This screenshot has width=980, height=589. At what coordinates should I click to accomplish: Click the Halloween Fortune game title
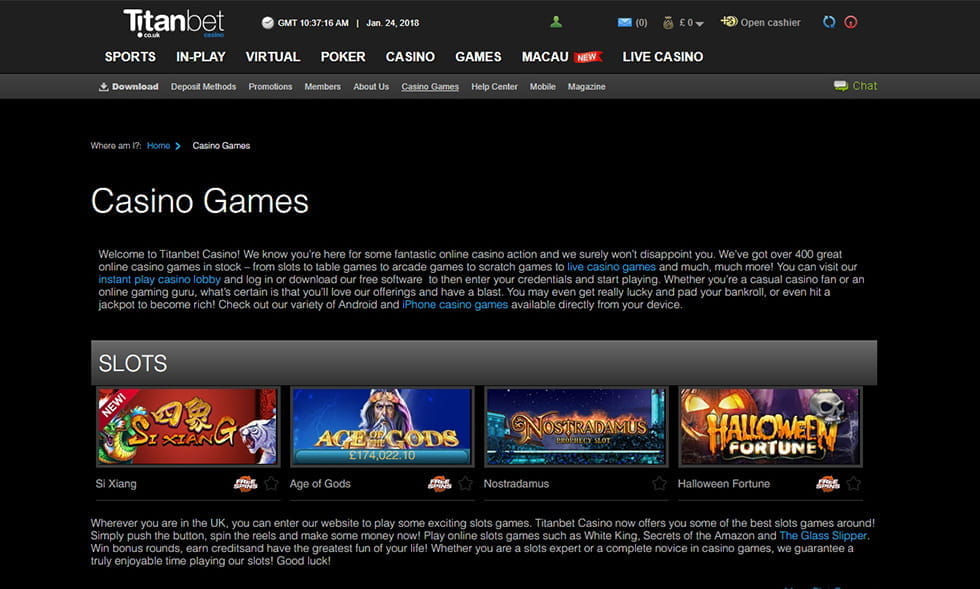pos(724,484)
